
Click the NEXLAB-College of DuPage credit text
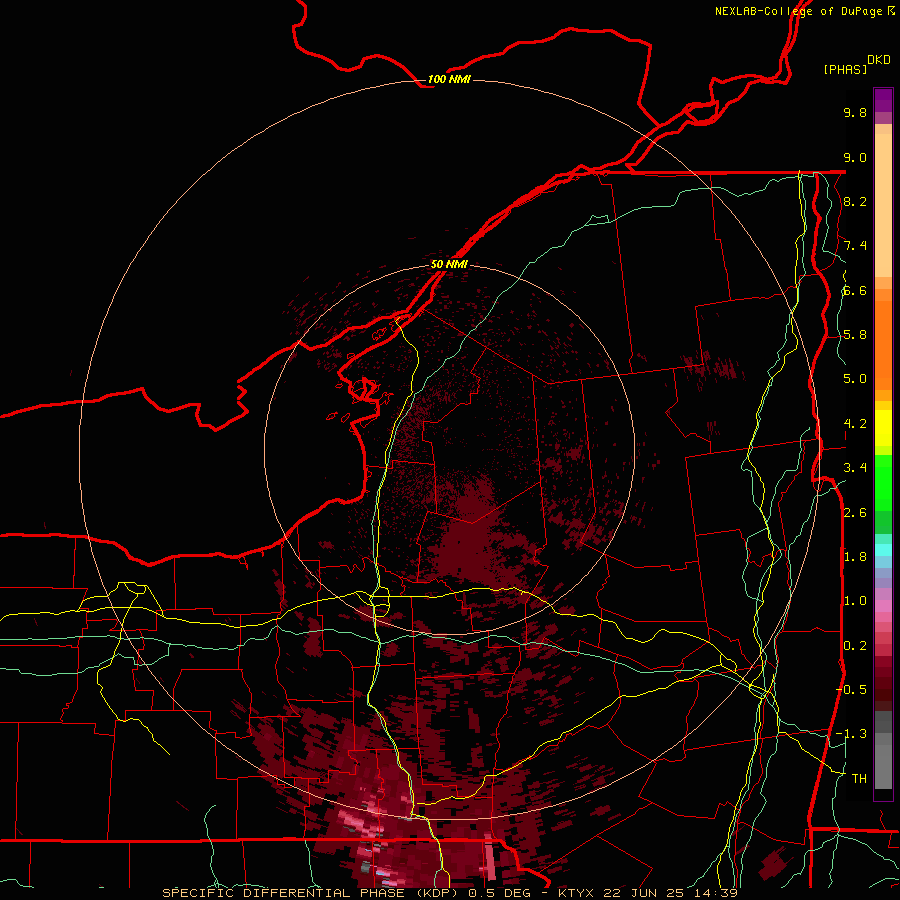pyautogui.click(x=800, y=11)
